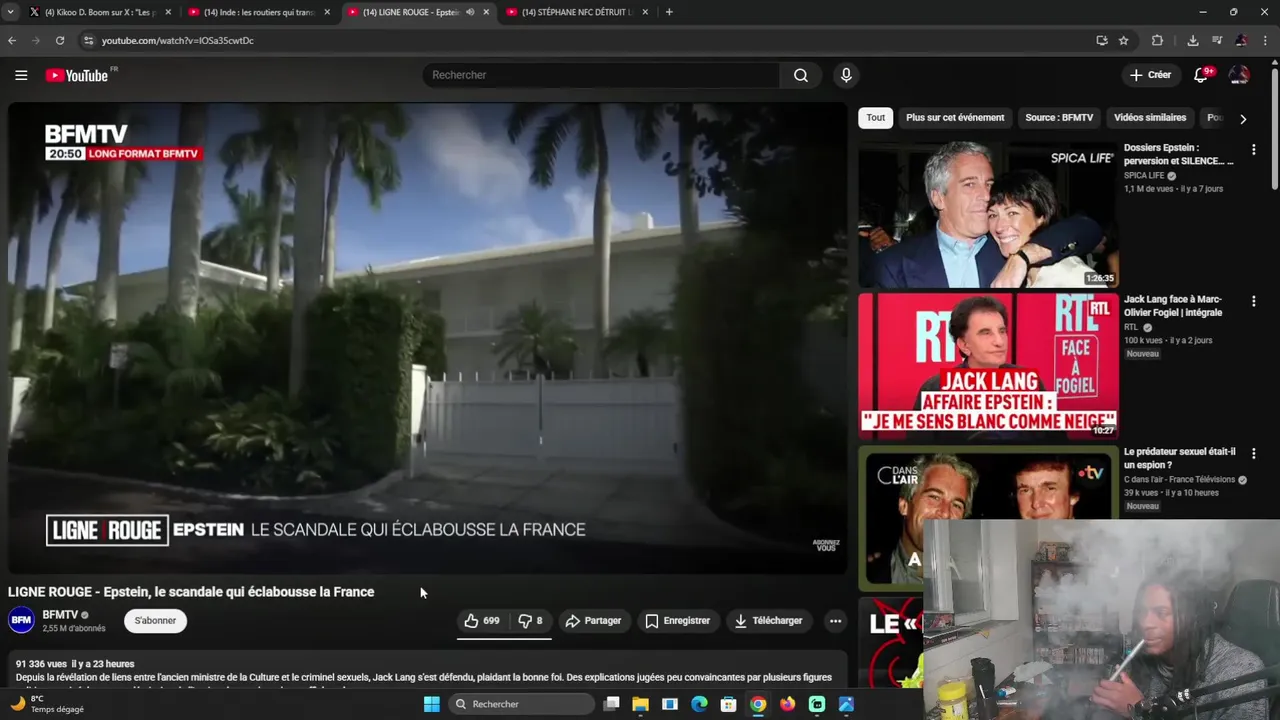Open Windows Start menu
Viewport: 1280px width, 720px height.
pos(431,704)
